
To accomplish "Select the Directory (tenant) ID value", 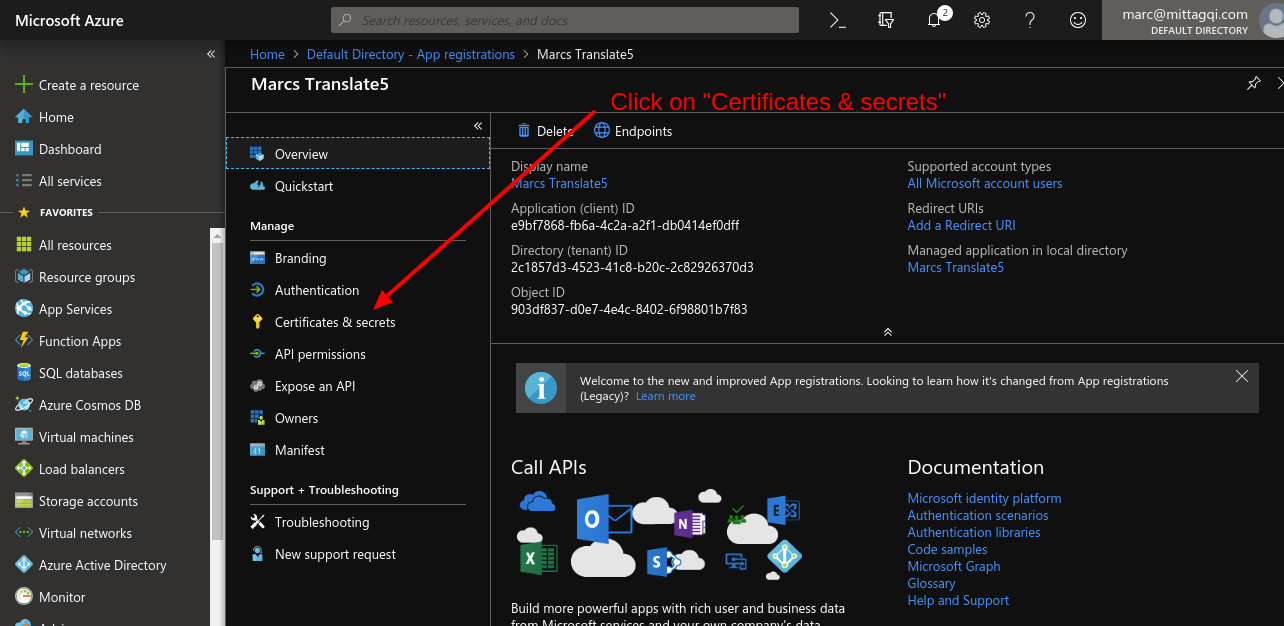I will (632, 268).
